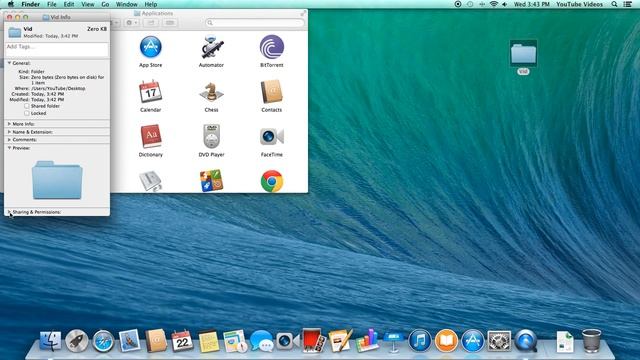Open FaceTime in the Applications window
The height and width of the screenshot is (360, 640).
click(x=272, y=137)
